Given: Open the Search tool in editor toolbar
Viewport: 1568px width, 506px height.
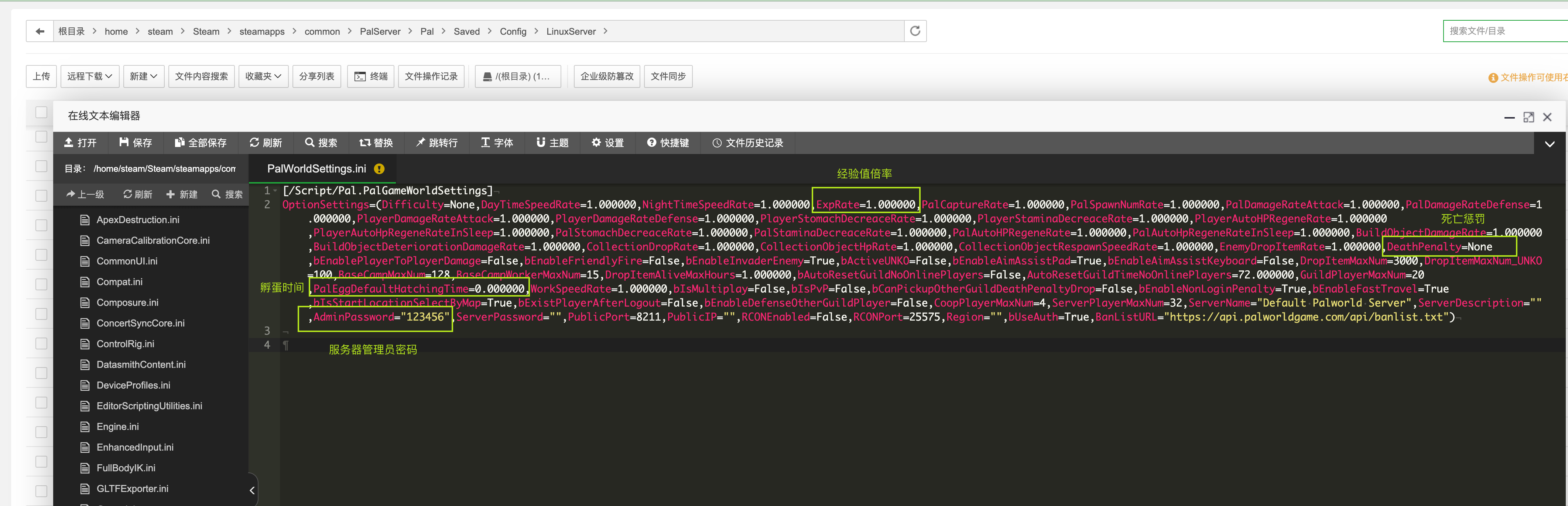Looking at the screenshot, I should [321, 143].
